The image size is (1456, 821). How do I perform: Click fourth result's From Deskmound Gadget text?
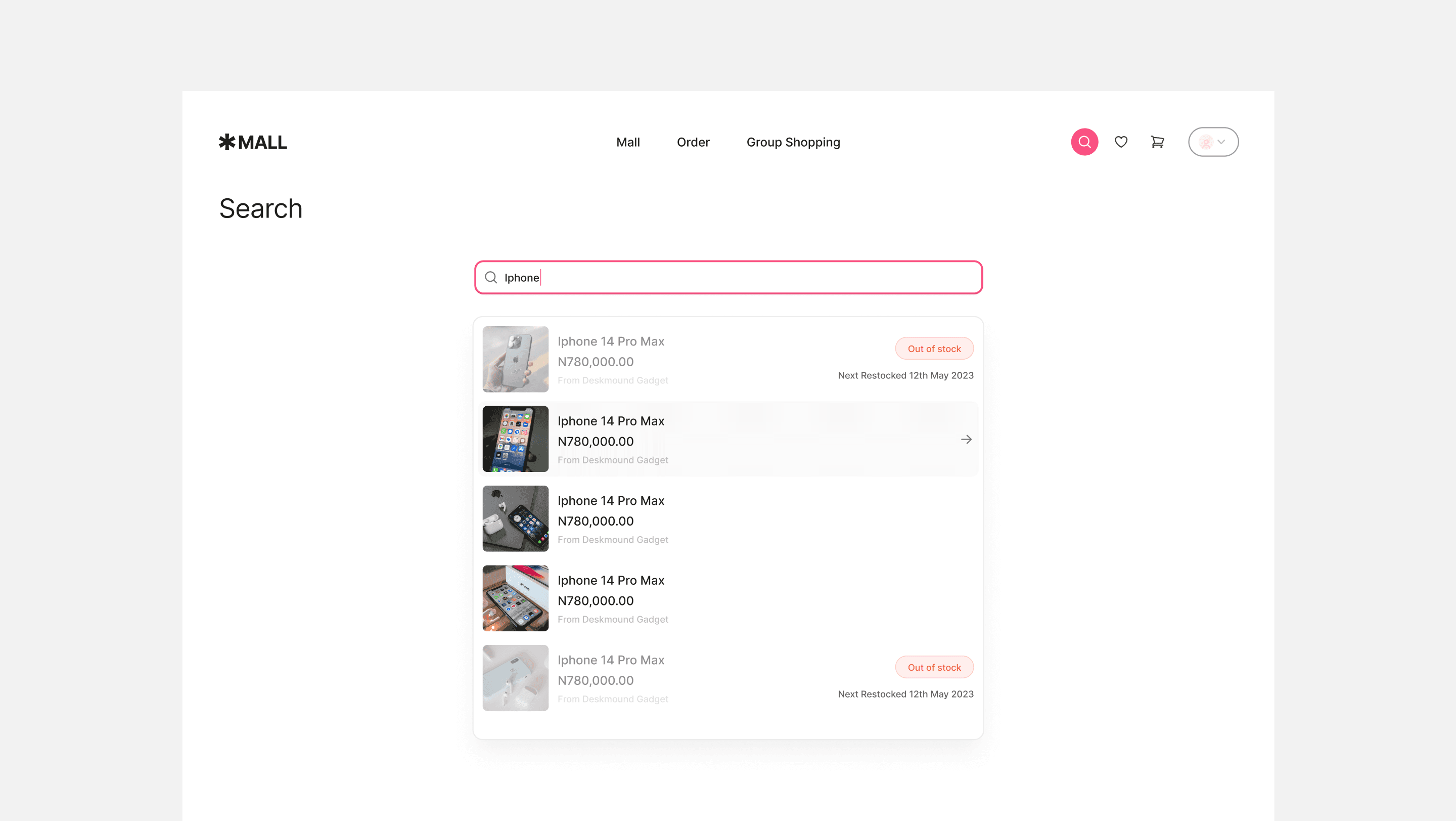pyautogui.click(x=613, y=619)
